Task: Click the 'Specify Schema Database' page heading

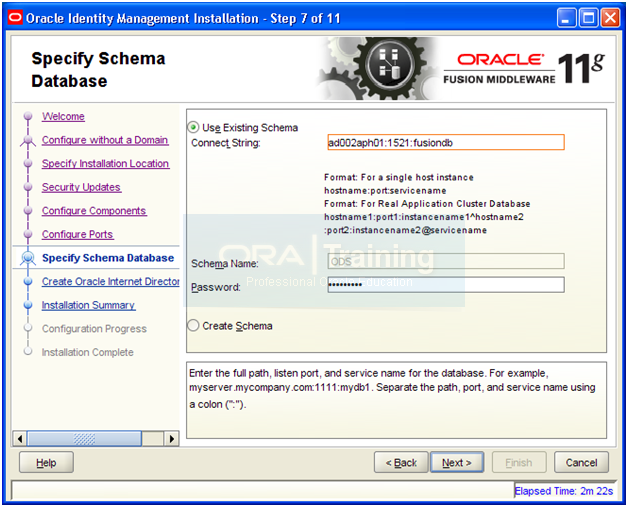Action: [x=98, y=70]
